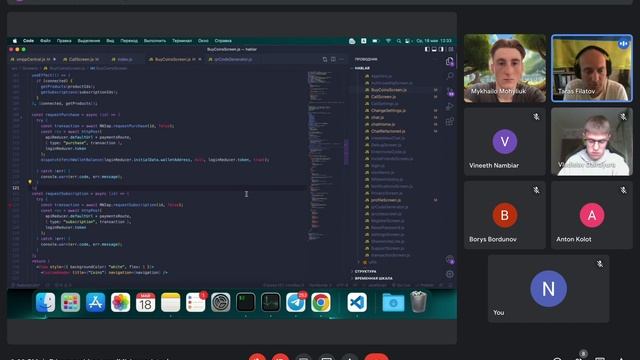Viewport: 640px width, 360px height.
Task: Open the Справка menu
Action: (x=223, y=41)
